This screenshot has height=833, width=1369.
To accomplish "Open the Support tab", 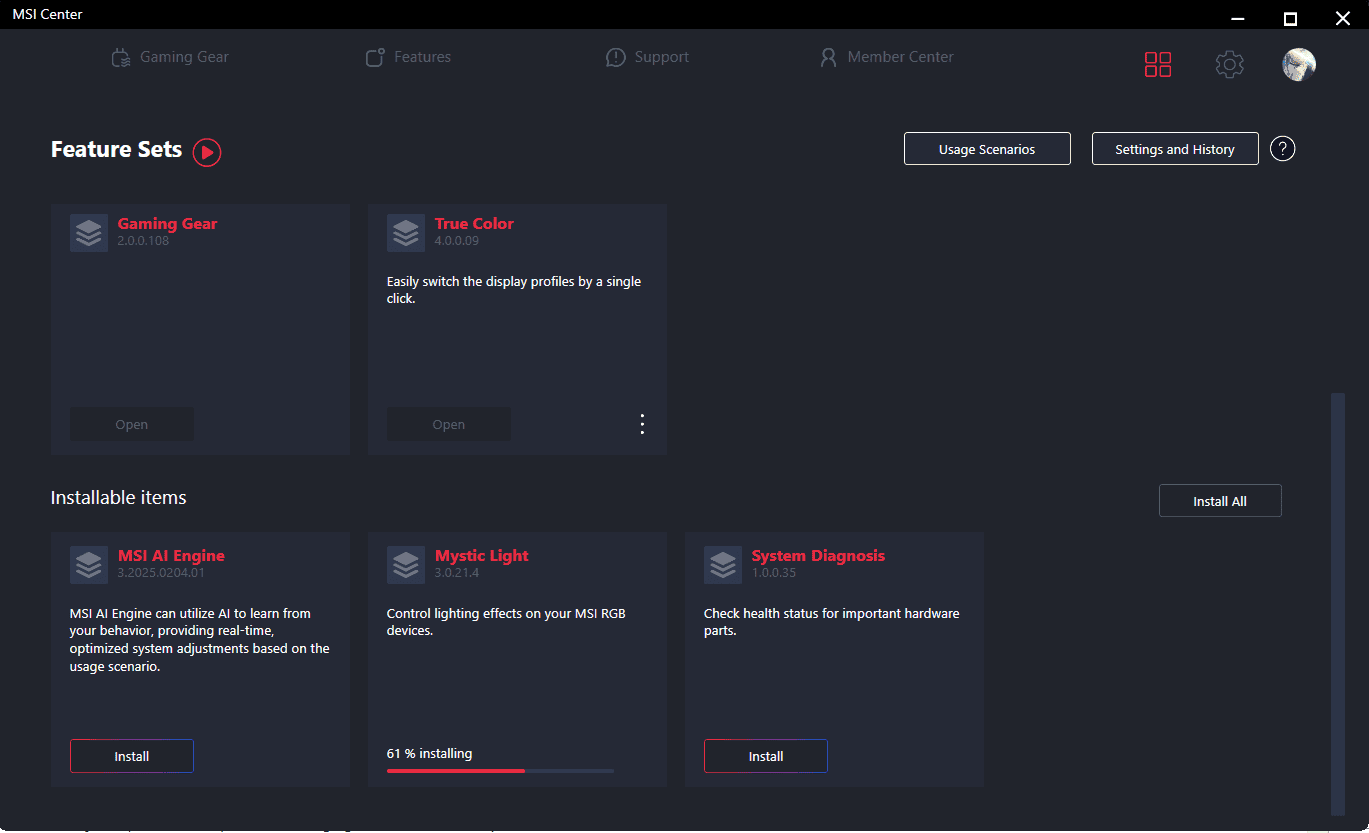I will pyautogui.click(x=647, y=57).
